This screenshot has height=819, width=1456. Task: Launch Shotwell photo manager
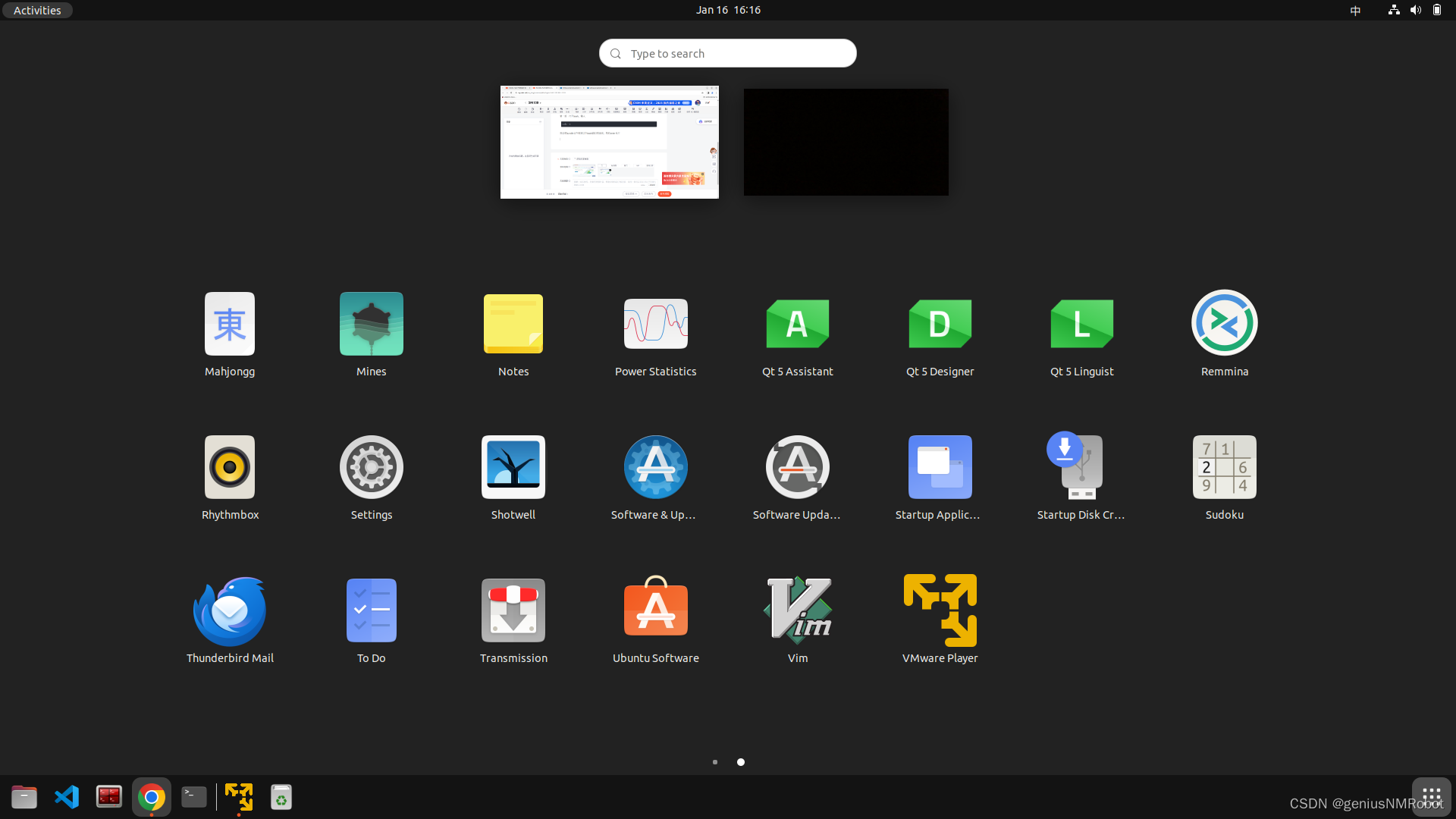coord(513,477)
